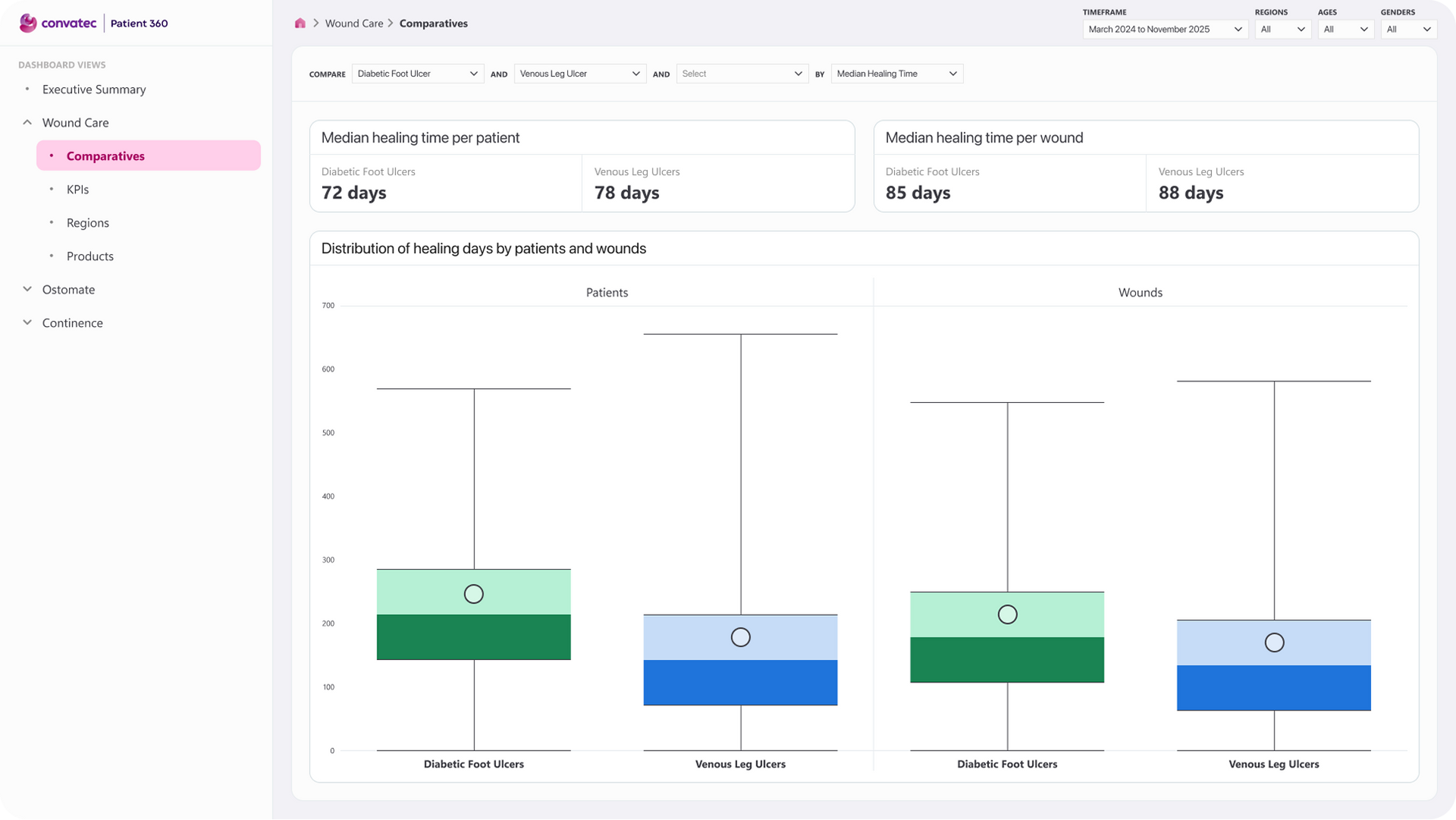Go to KPIs dashboard view
The image size is (1456, 820).
[77, 190]
